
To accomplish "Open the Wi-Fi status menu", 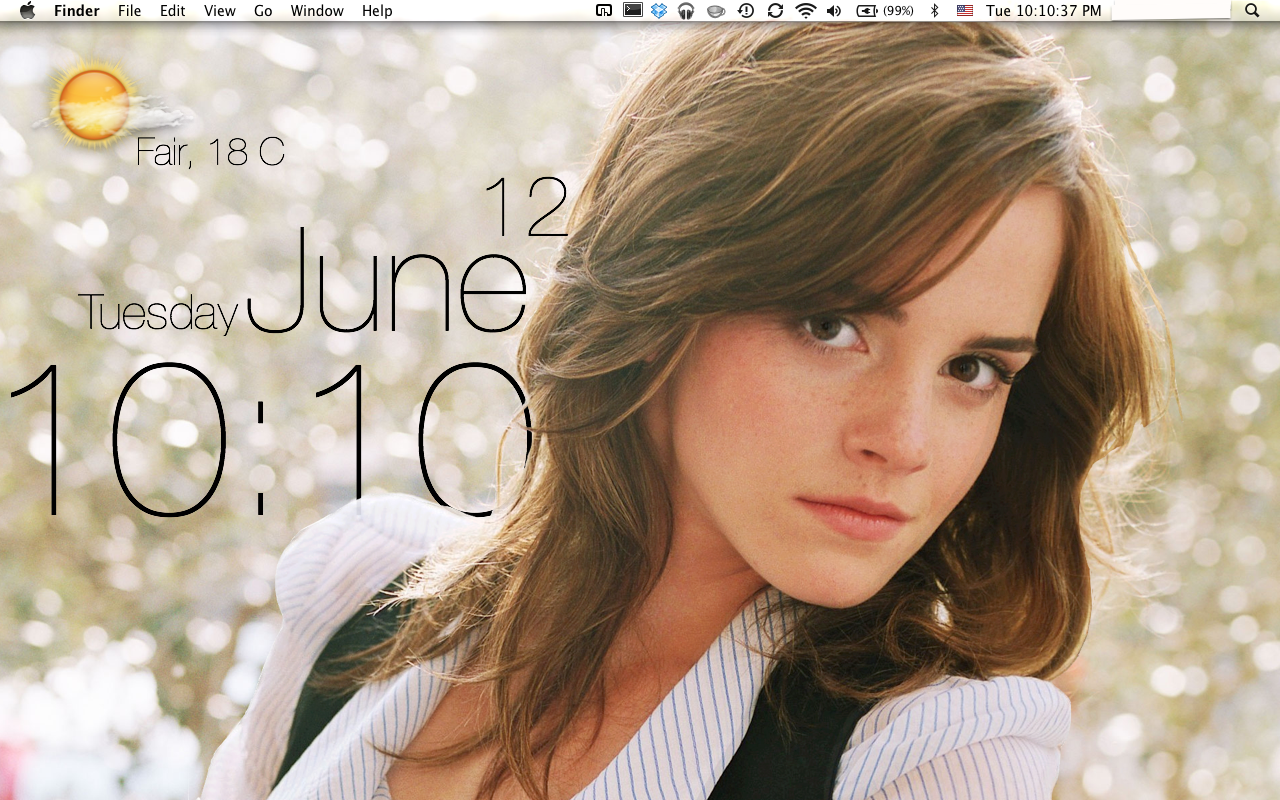I will tap(805, 11).
